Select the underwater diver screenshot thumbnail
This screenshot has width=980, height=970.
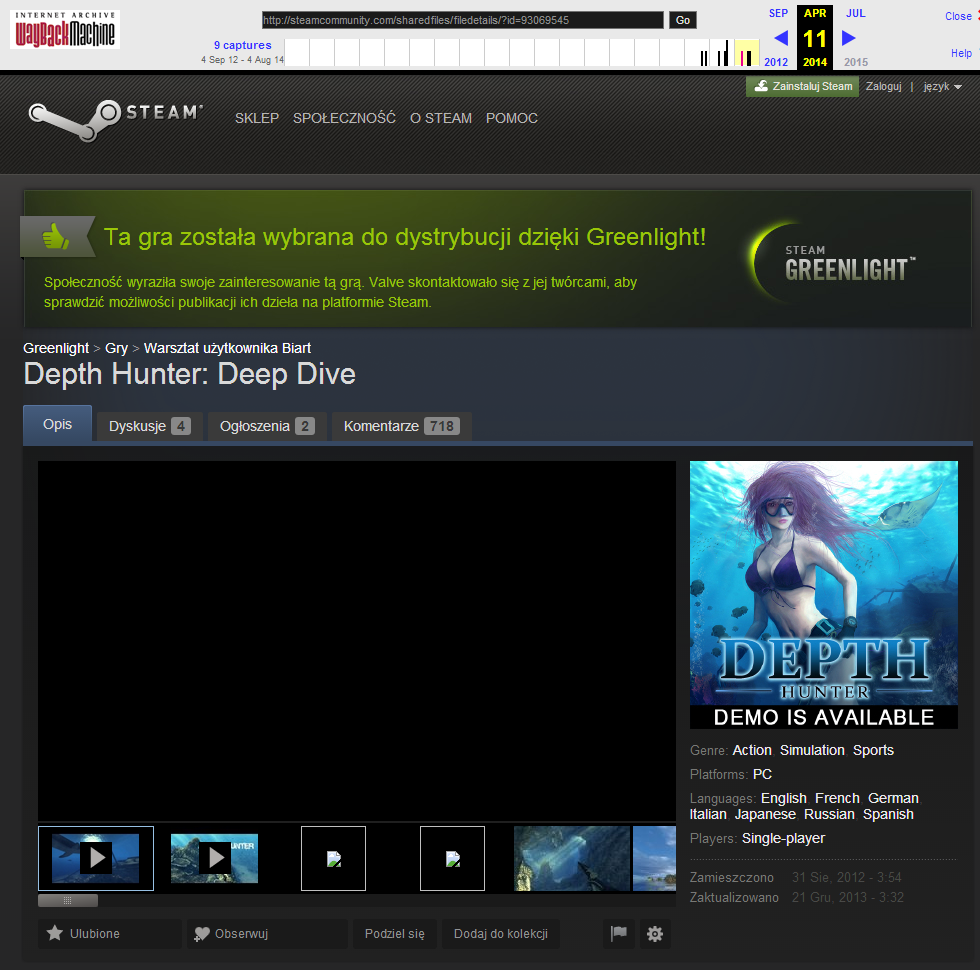pos(571,858)
